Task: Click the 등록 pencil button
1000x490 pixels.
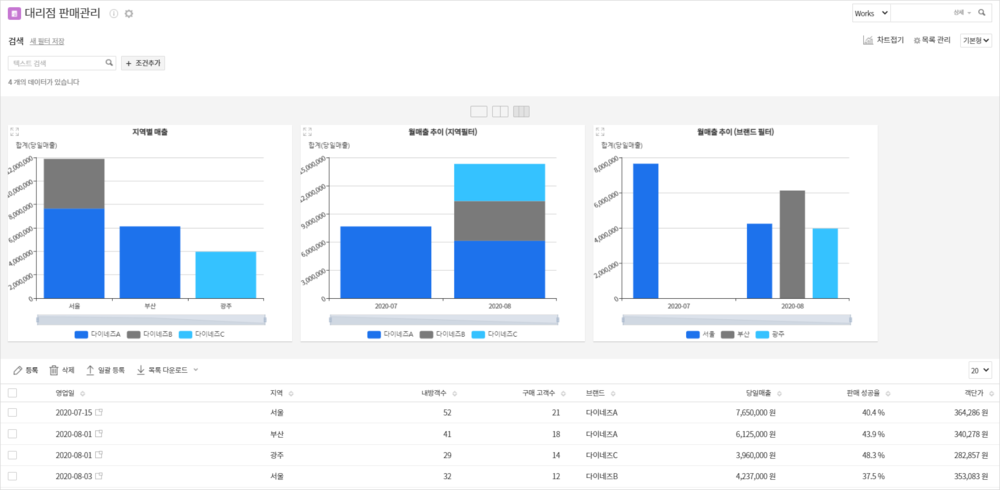Action: tap(26, 370)
